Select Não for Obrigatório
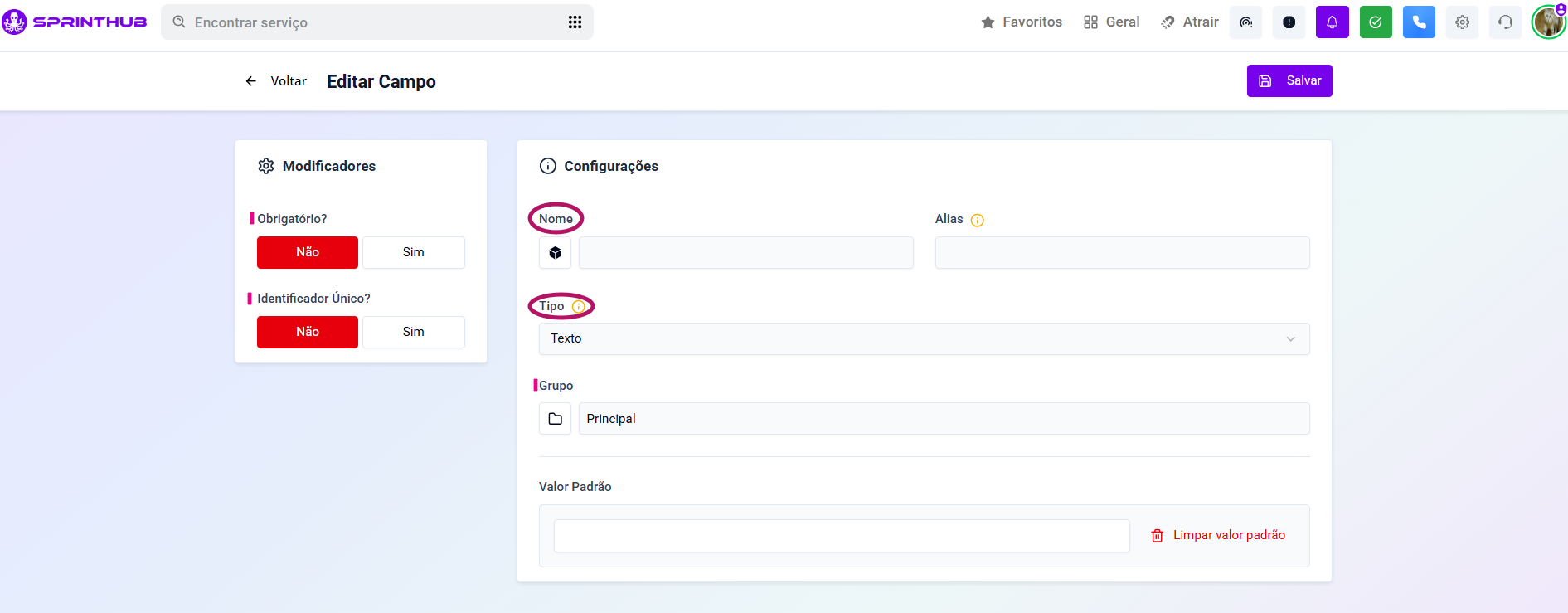The width and height of the screenshot is (1568, 613). click(x=307, y=252)
